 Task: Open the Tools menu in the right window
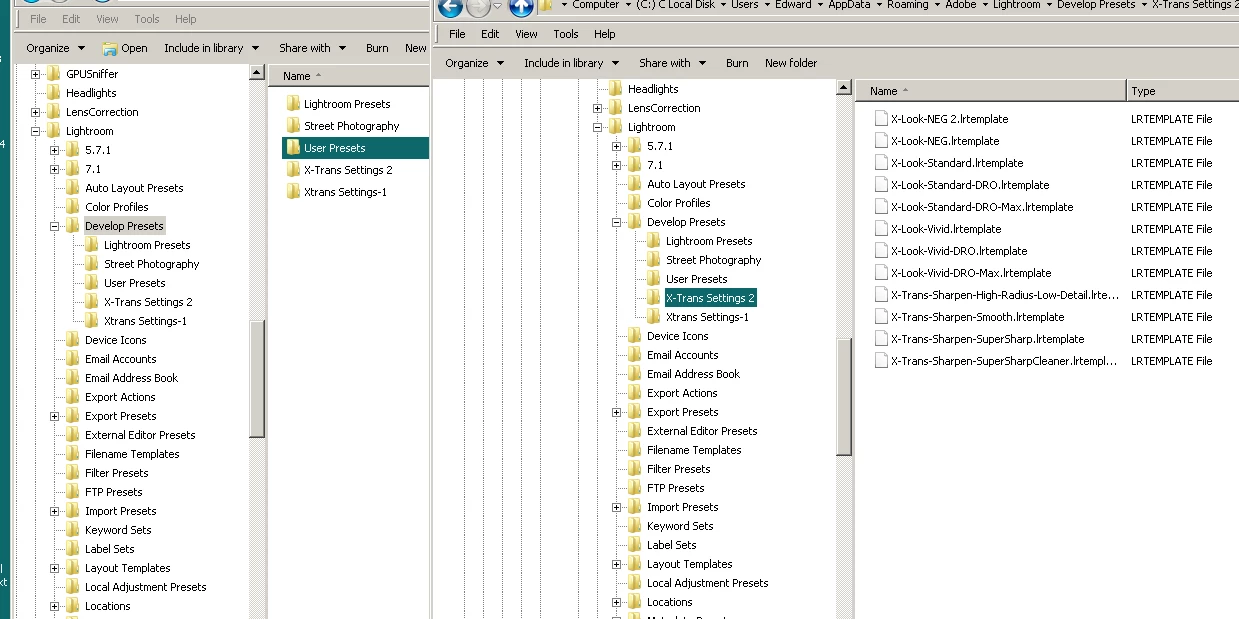pos(566,34)
